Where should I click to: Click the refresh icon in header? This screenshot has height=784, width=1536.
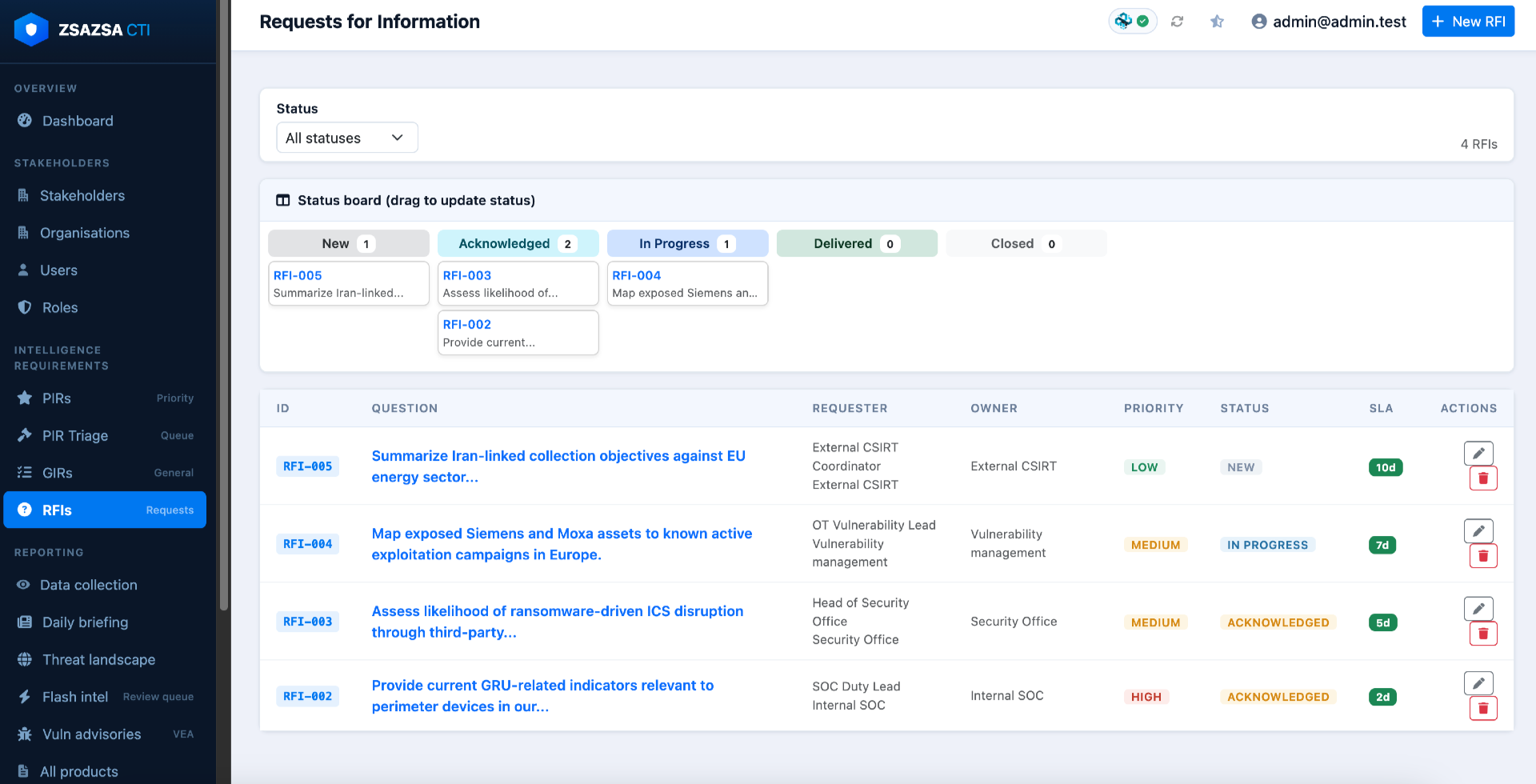[1177, 22]
